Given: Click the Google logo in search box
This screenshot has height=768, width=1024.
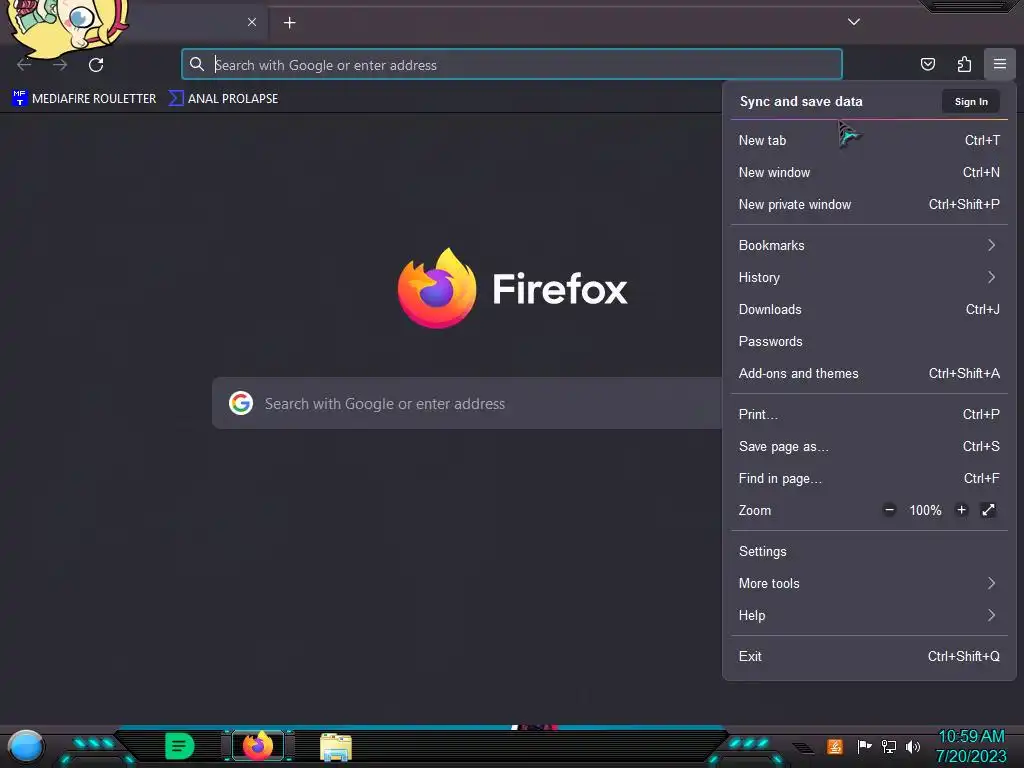Looking at the screenshot, I should [241, 403].
